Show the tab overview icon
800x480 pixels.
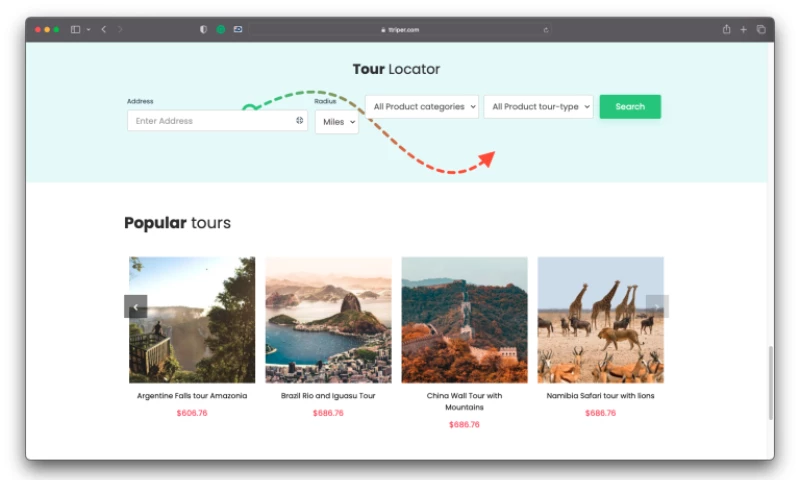coord(761,30)
